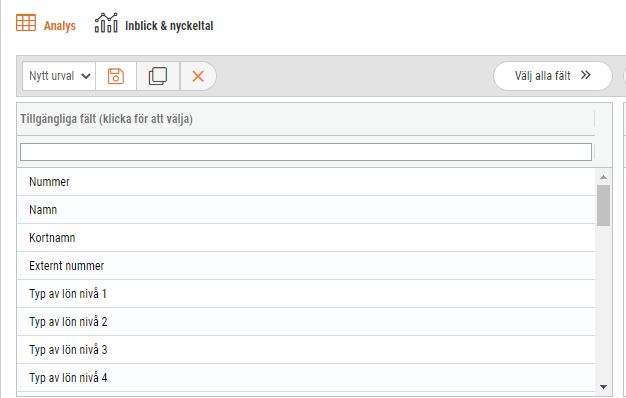Click the orange Analys table icon

click(26, 23)
